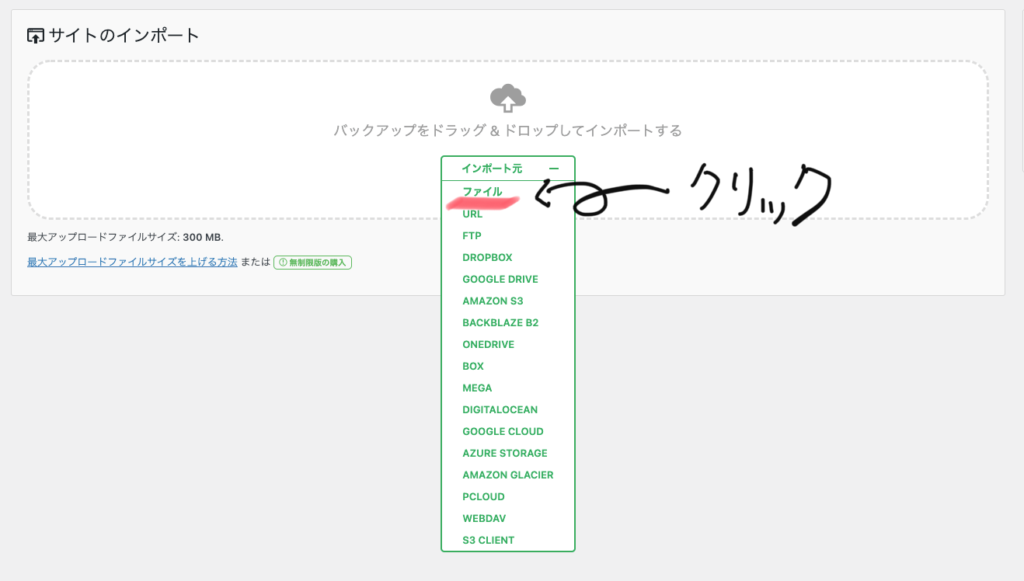Select GOOGLE DRIVE import option

click(x=500, y=279)
